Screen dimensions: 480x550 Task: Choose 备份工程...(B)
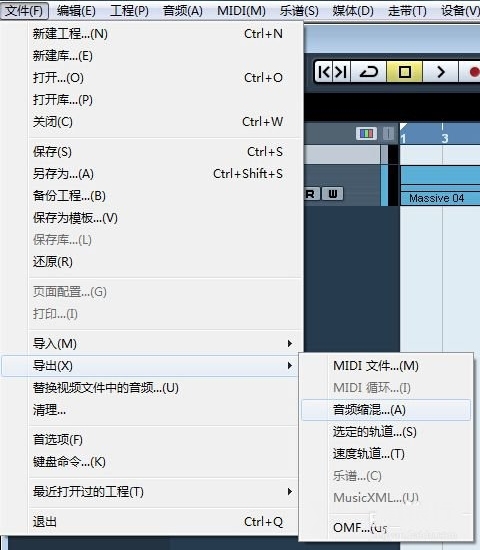(152, 196)
